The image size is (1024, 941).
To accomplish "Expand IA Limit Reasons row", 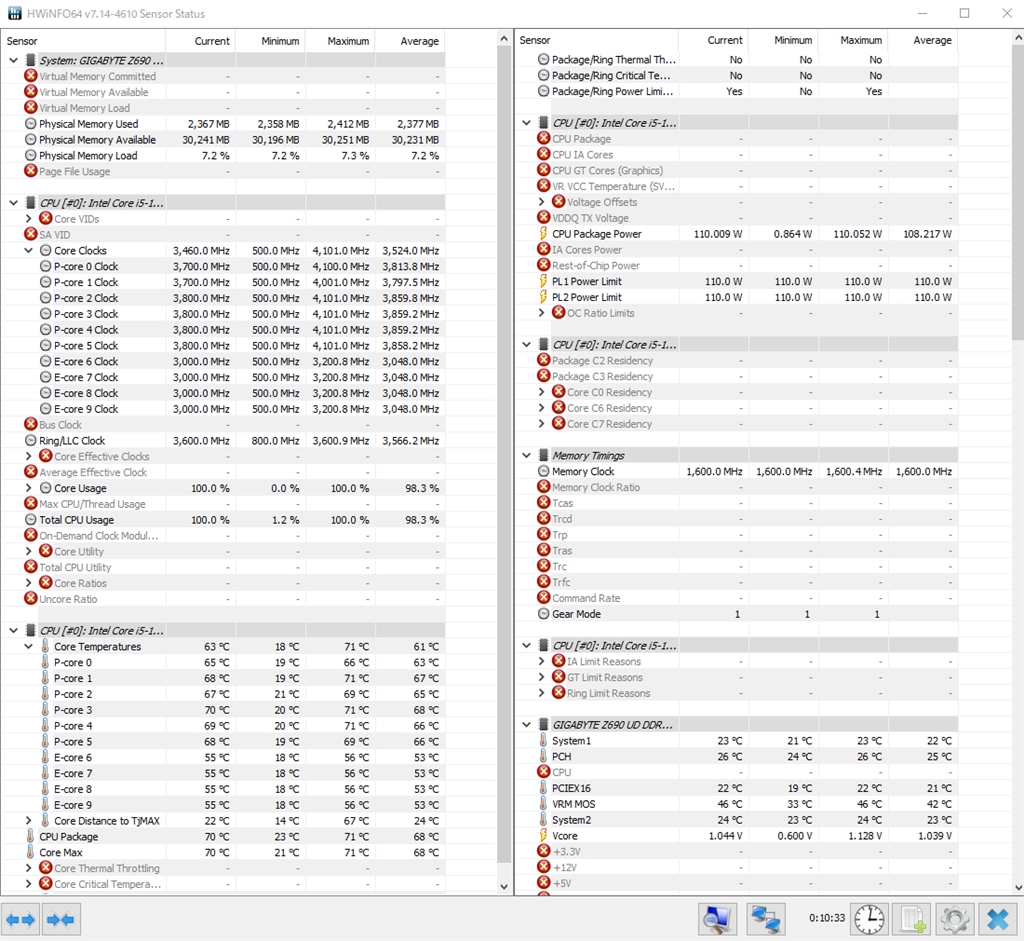I will (541, 662).
